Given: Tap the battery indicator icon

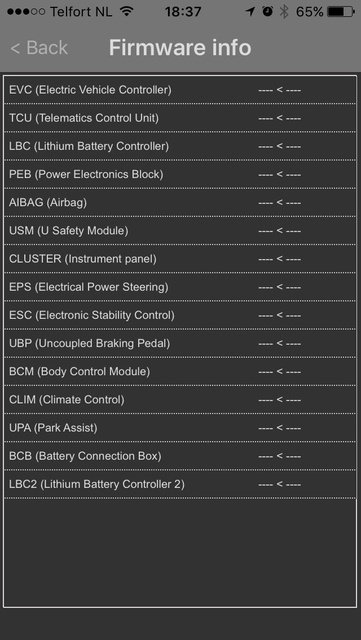Looking at the screenshot, I should point(341,11).
